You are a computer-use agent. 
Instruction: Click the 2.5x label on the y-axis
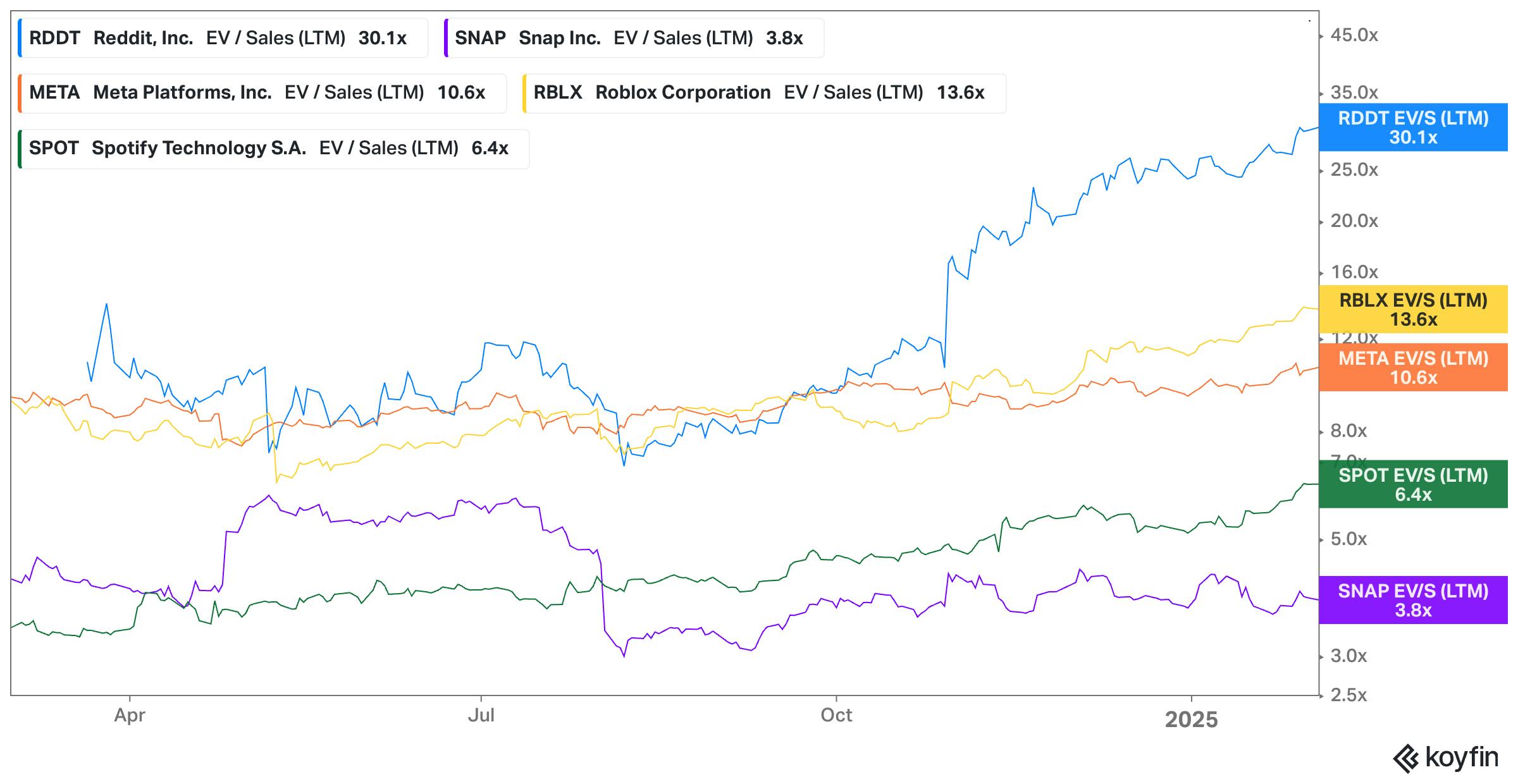[1349, 695]
